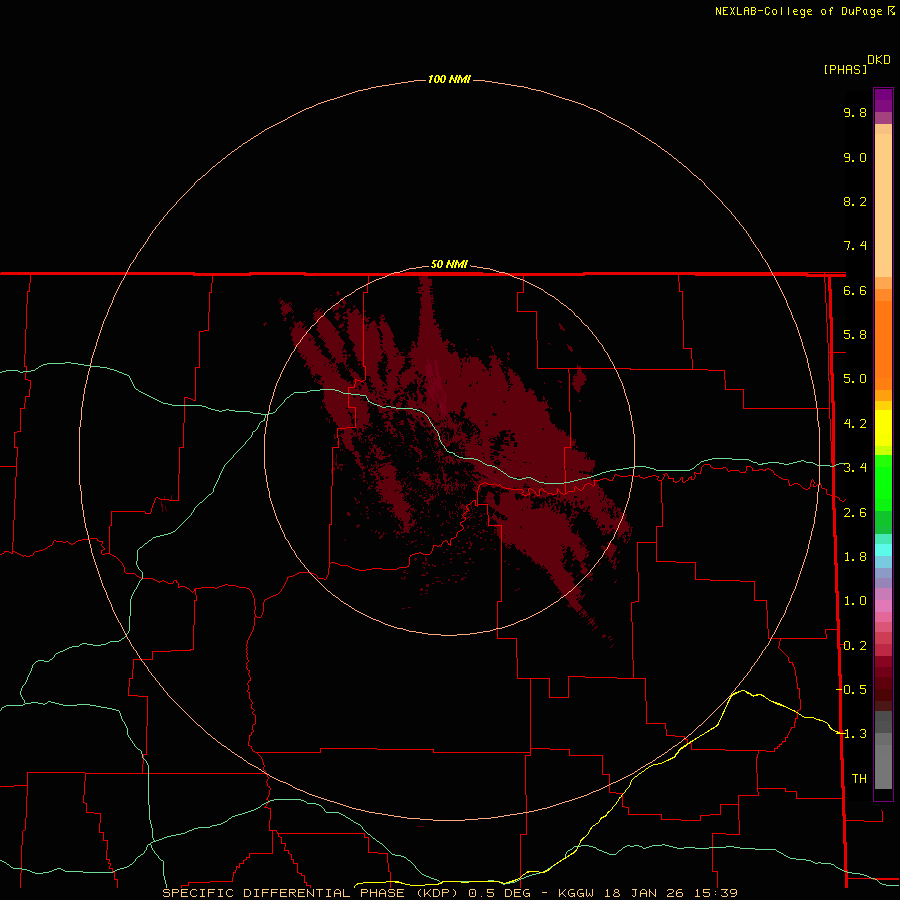Click the DKD label above the color scale

879,60
